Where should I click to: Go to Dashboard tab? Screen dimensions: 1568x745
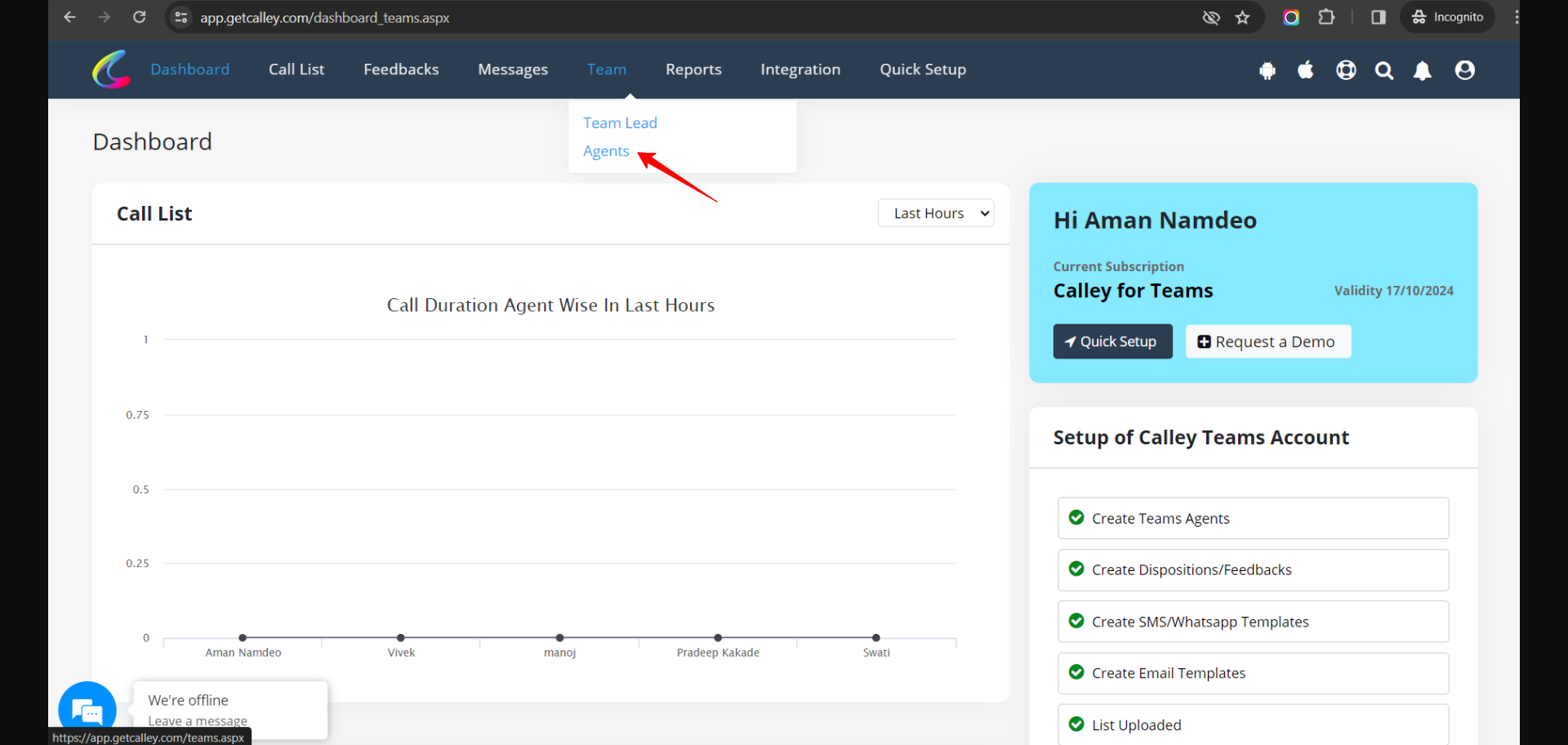[x=189, y=69]
